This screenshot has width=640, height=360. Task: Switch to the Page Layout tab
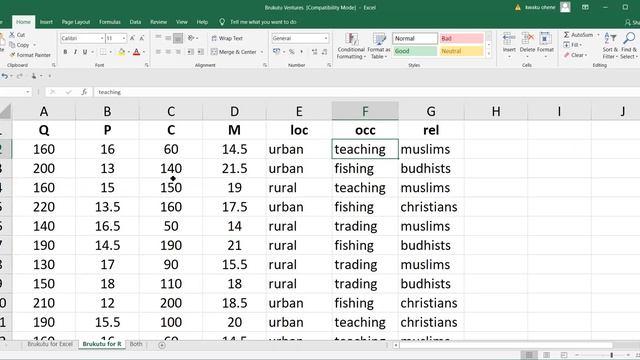click(x=76, y=22)
